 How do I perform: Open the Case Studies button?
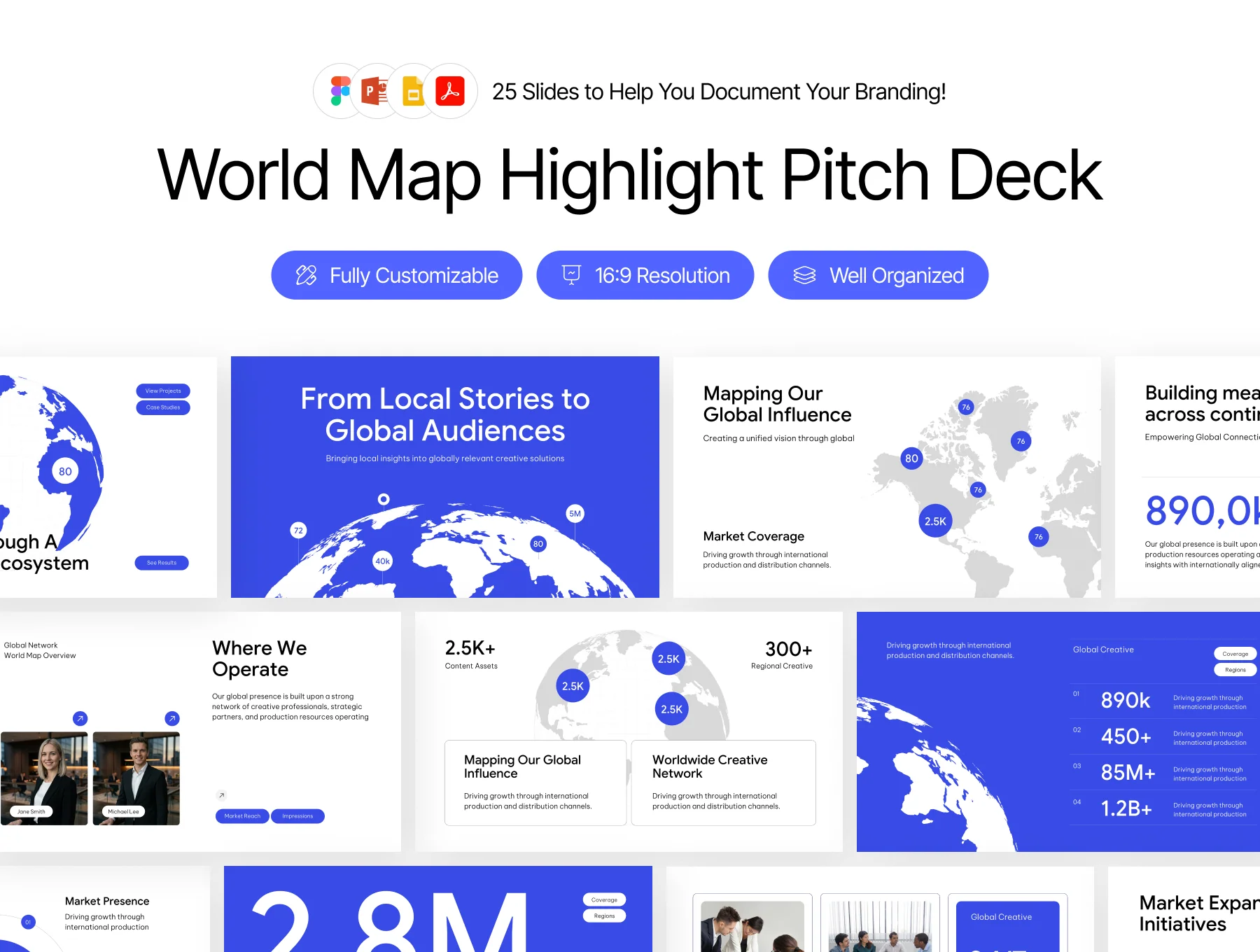[163, 407]
